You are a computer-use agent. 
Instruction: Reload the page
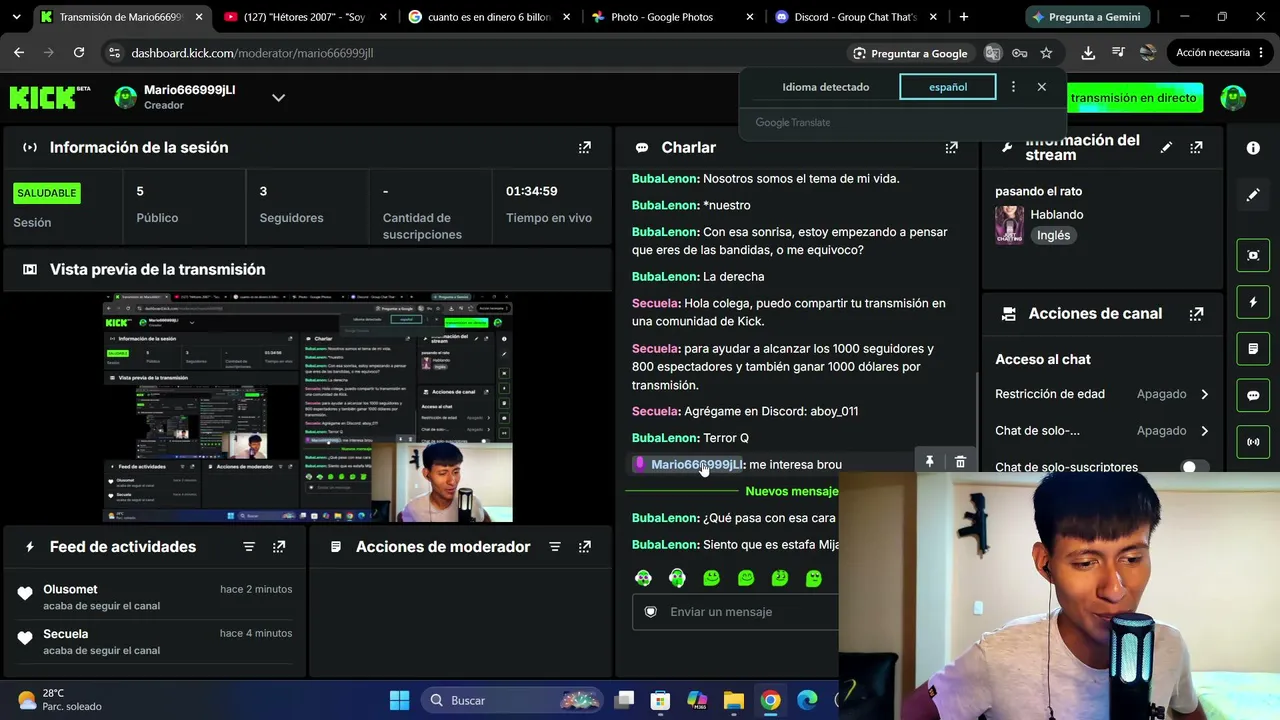tap(79, 53)
